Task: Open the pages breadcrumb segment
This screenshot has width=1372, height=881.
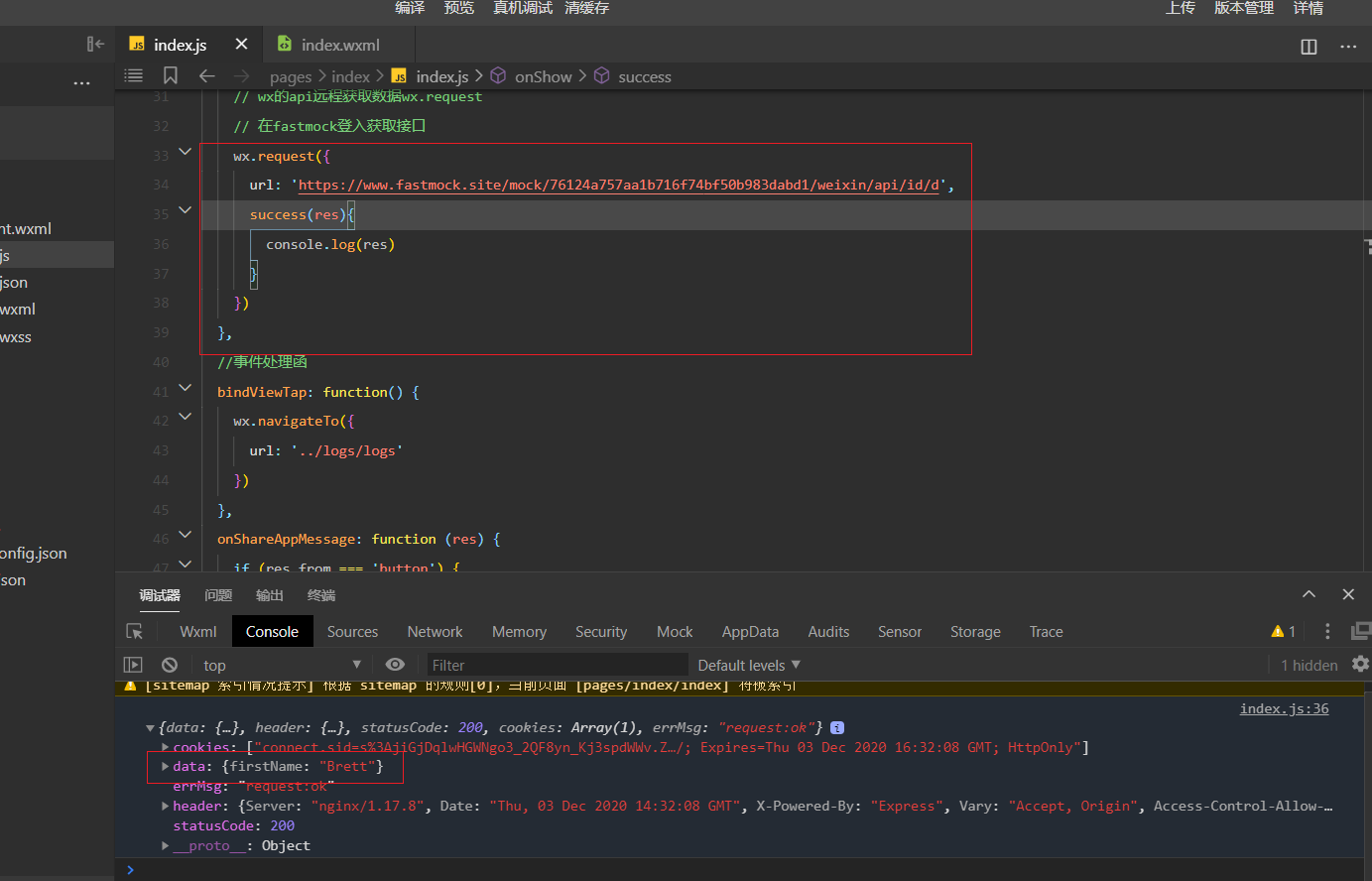Action: (291, 76)
